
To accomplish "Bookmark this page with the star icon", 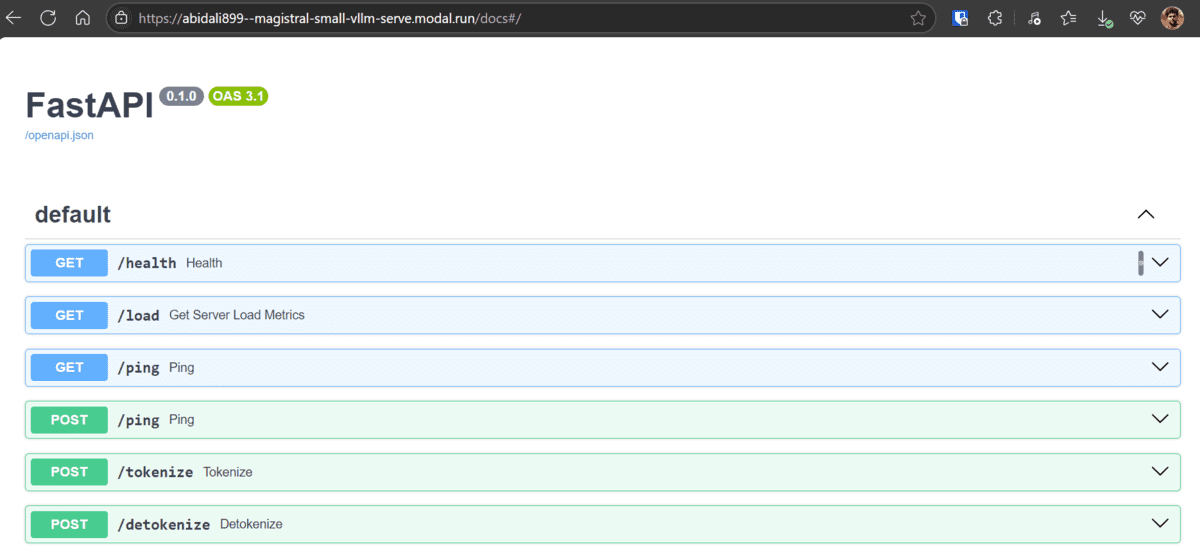I will click(x=918, y=18).
